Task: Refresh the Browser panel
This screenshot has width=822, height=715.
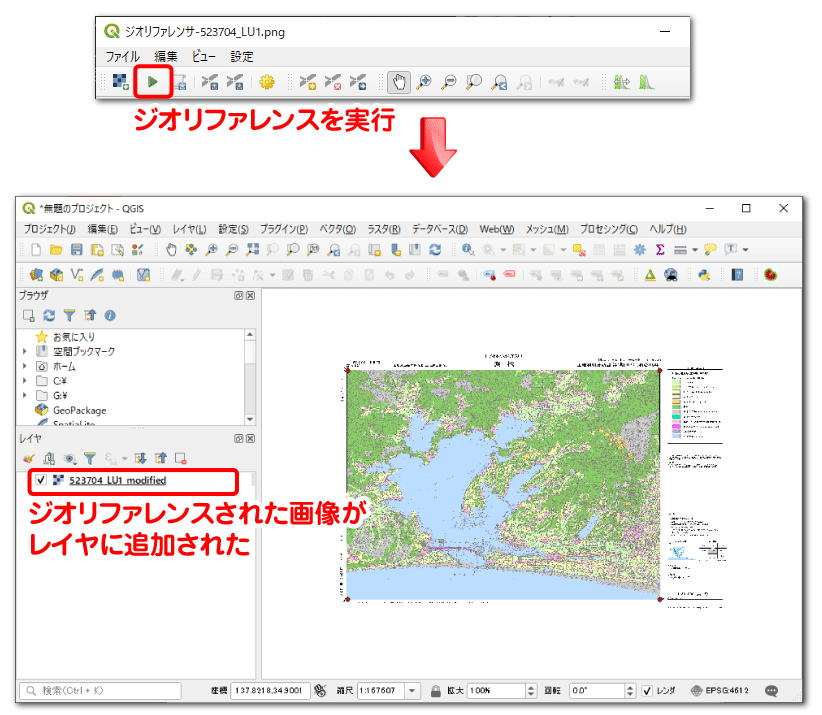Action: pyautogui.click(x=49, y=315)
